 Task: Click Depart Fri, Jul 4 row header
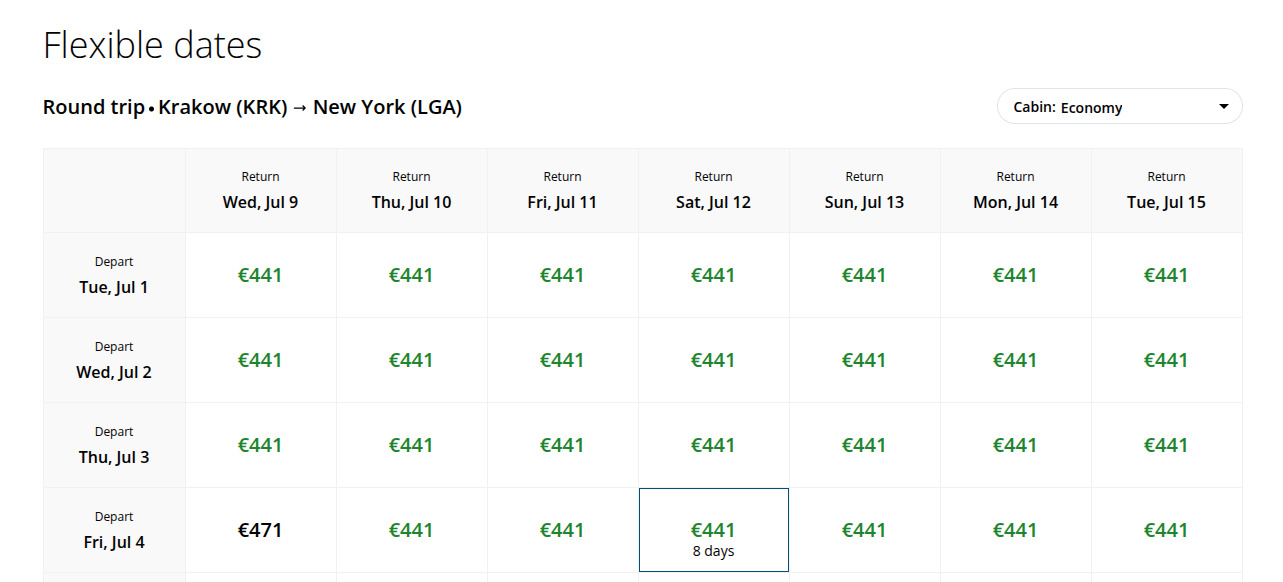coord(114,530)
